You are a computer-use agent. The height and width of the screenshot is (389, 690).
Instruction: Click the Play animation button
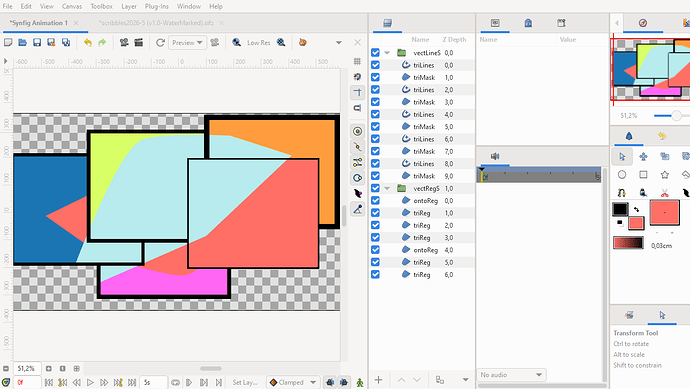tap(90, 382)
